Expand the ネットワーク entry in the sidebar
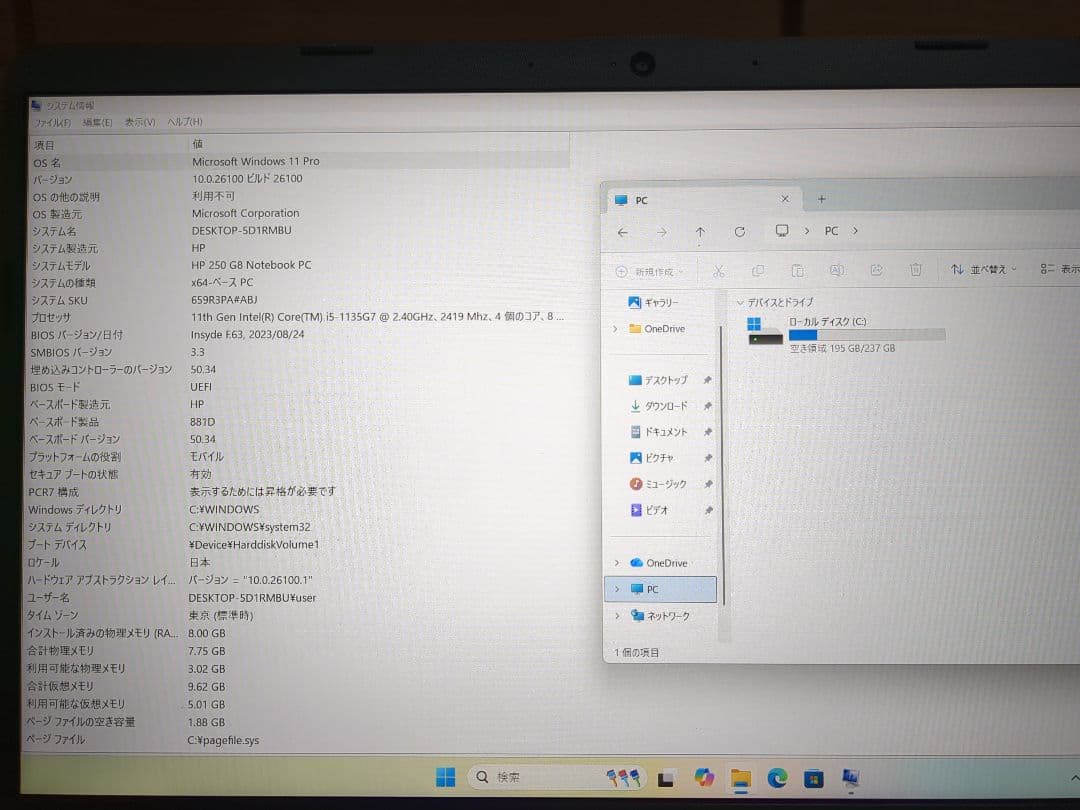The height and width of the screenshot is (810, 1080). click(x=617, y=616)
